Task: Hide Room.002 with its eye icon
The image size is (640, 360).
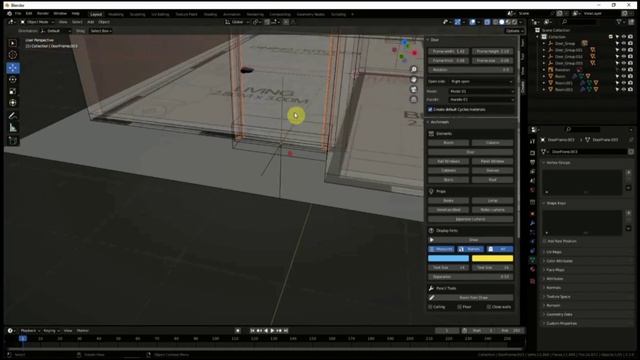Action: (624, 89)
